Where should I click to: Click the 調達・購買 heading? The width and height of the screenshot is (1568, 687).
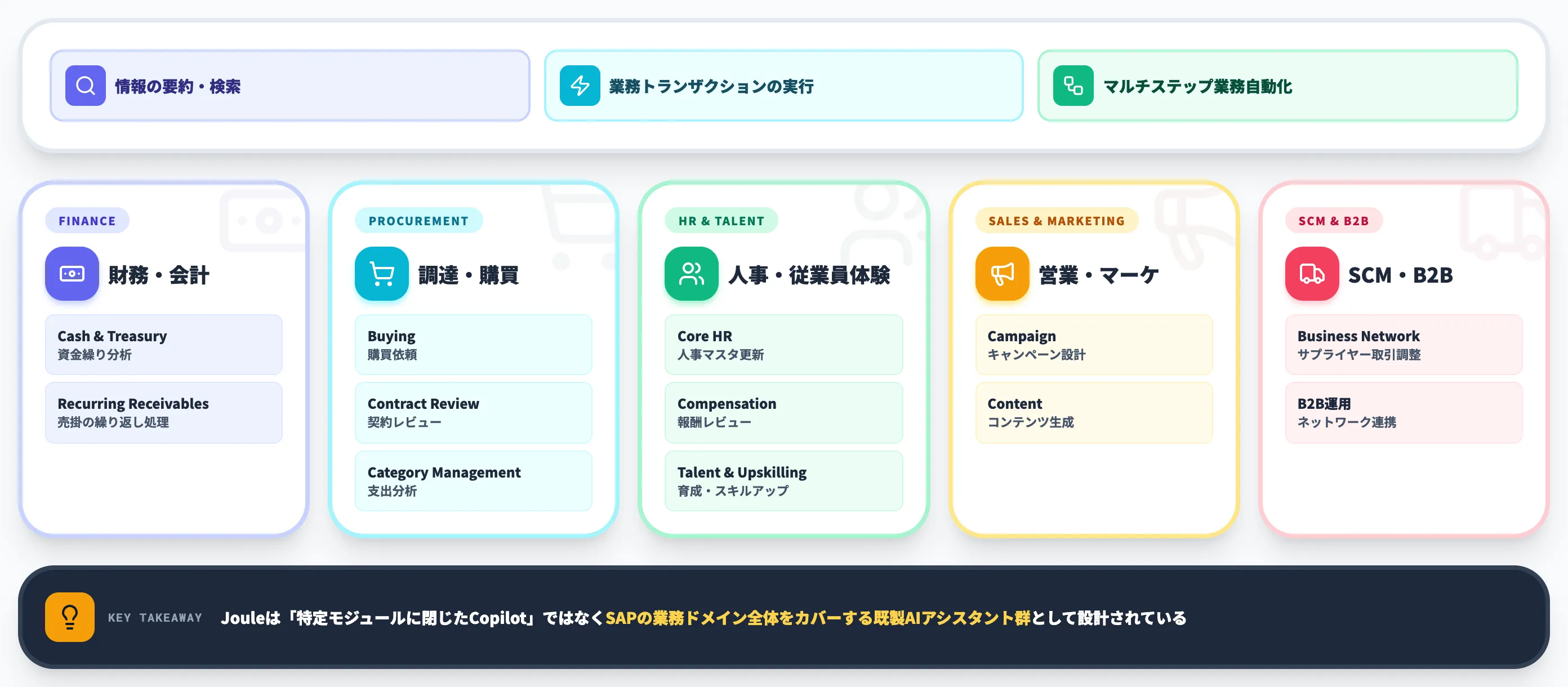click(469, 275)
